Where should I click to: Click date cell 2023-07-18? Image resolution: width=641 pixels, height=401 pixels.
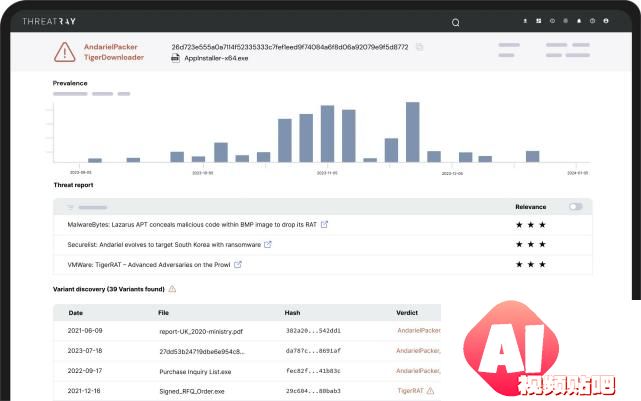(x=85, y=351)
